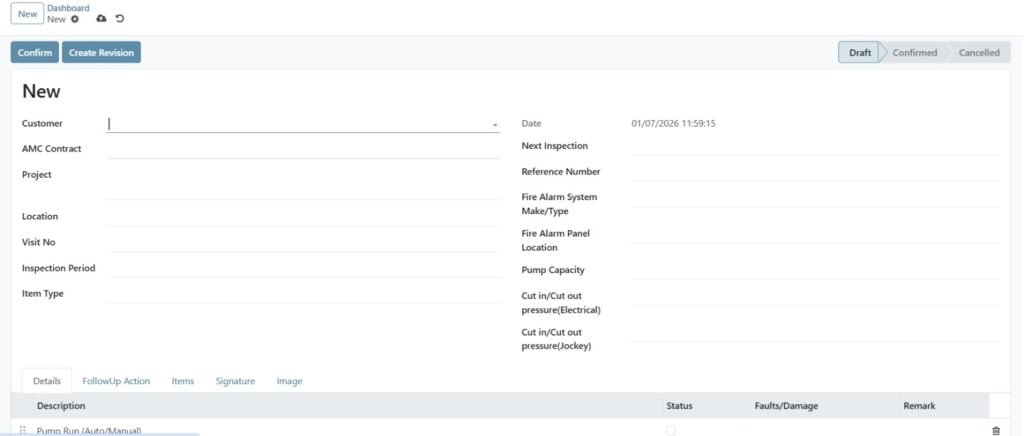The width and height of the screenshot is (1024, 436).
Task: Grab the drag handle on Pump Run row
Action: pyautogui.click(x=22, y=430)
